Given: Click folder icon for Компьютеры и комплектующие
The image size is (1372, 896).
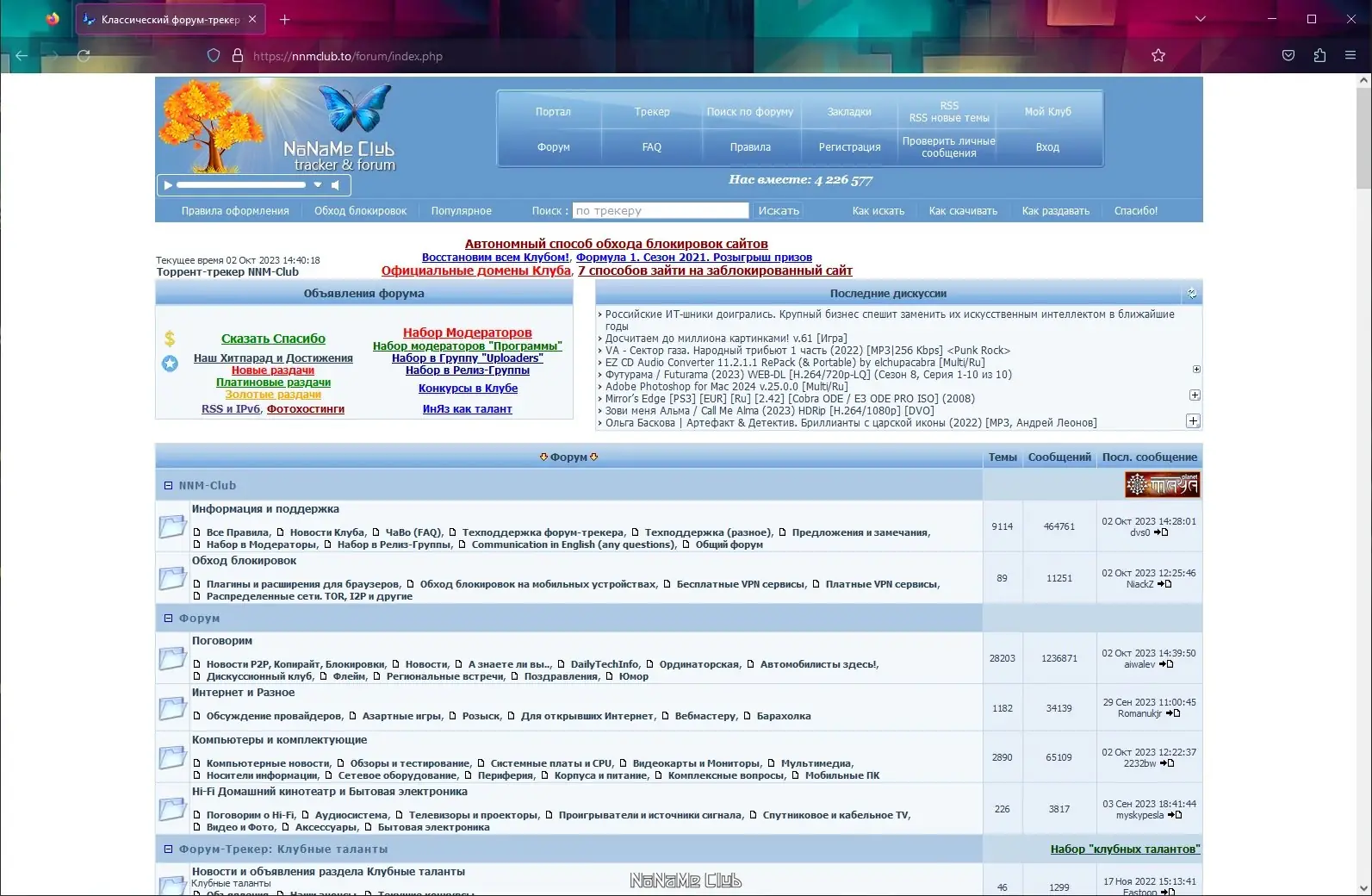Looking at the screenshot, I should pos(172,757).
